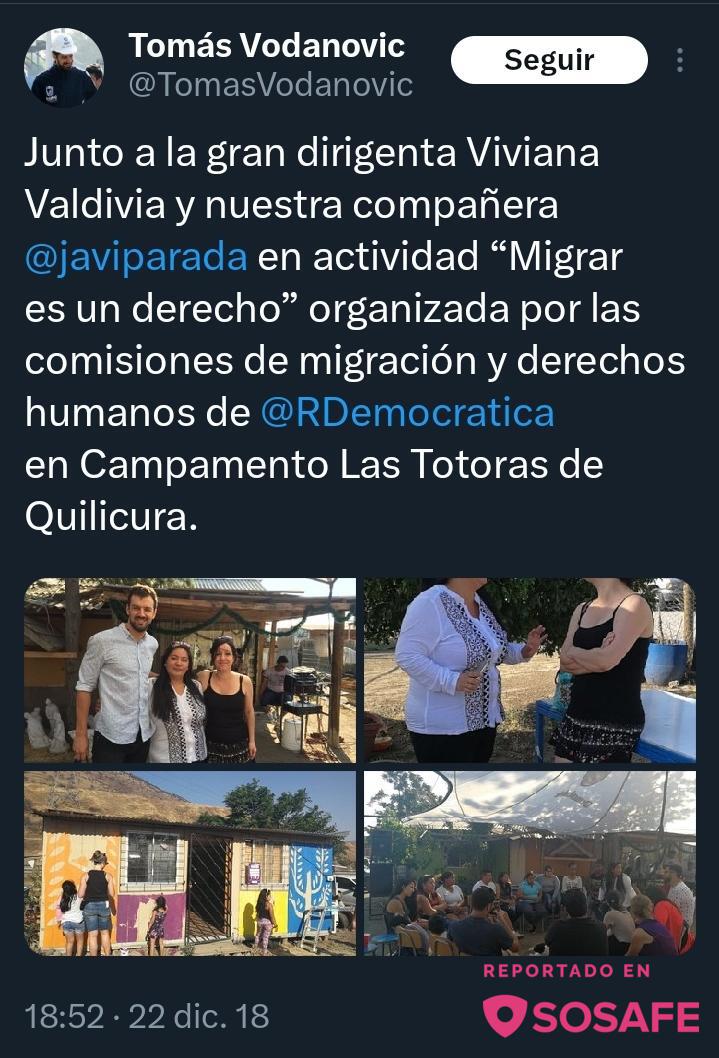Viewport: 719px width, 1058px height.
Task: Open the @RDemocratica mention link
Action: click(407, 412)
